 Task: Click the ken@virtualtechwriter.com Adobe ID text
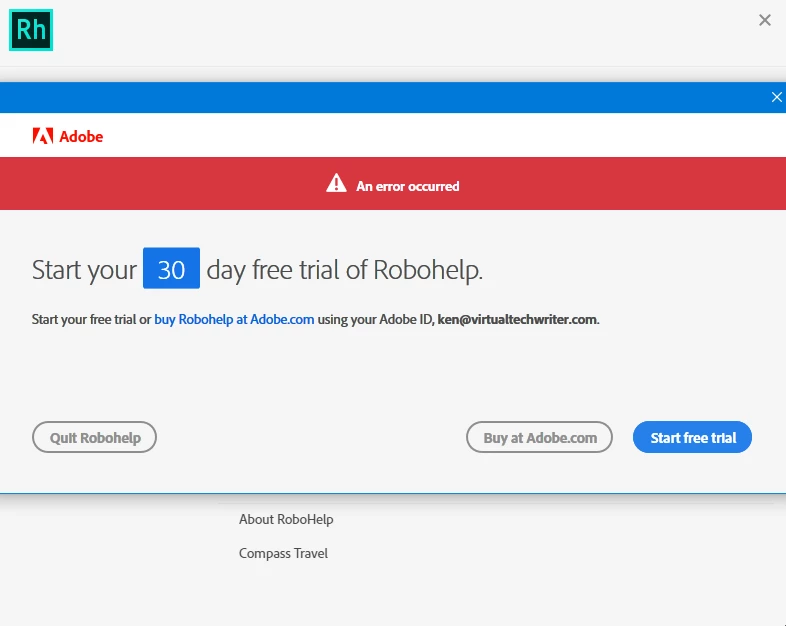pos(517,319)
